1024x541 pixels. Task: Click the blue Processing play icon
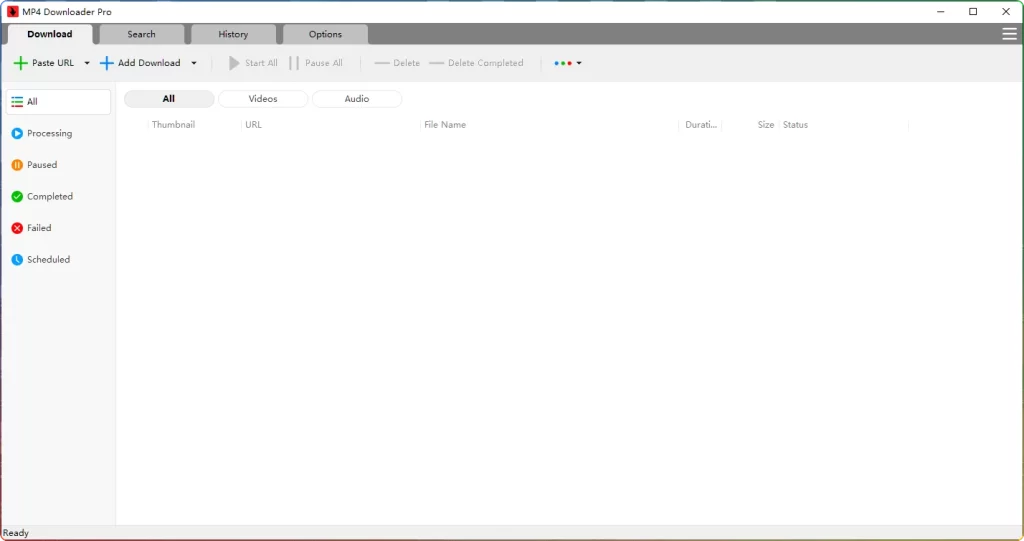17,133
